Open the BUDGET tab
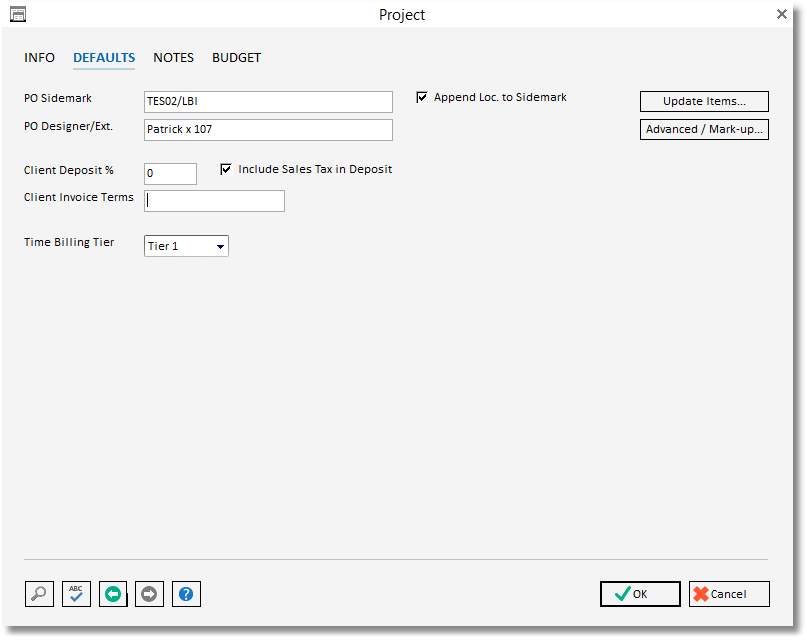The height and width of the screenshot is (640, 807). [236, 57]
